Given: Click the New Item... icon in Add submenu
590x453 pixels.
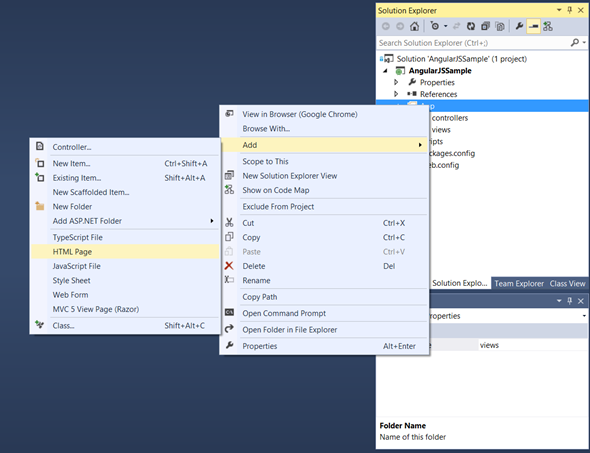Looking at the screenshot, I should click(40, 163).
